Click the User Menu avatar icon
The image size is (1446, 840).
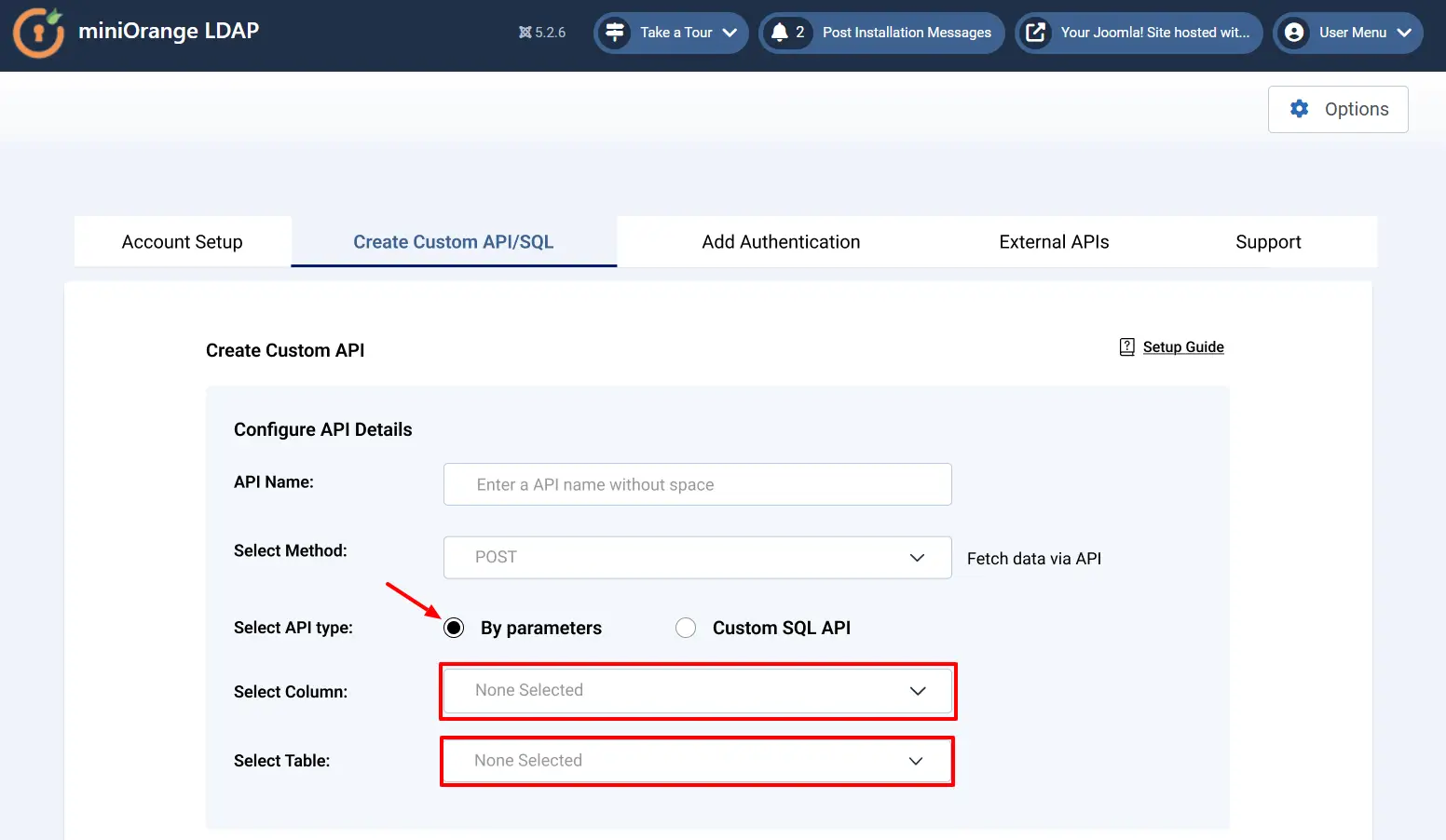pyautogui.click(x=1294, y=33)
